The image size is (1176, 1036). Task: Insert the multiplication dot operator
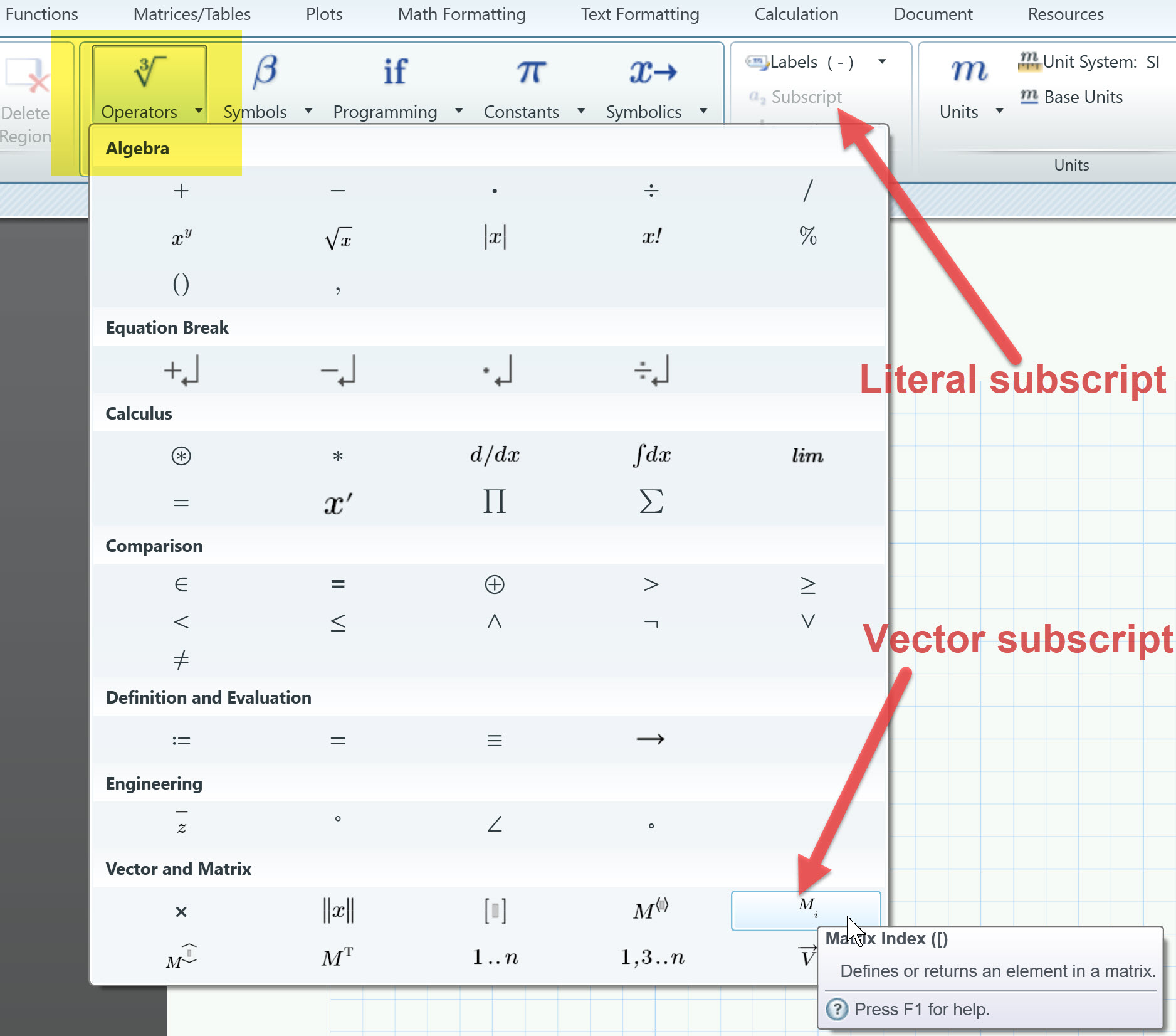(x=495, y=191)
